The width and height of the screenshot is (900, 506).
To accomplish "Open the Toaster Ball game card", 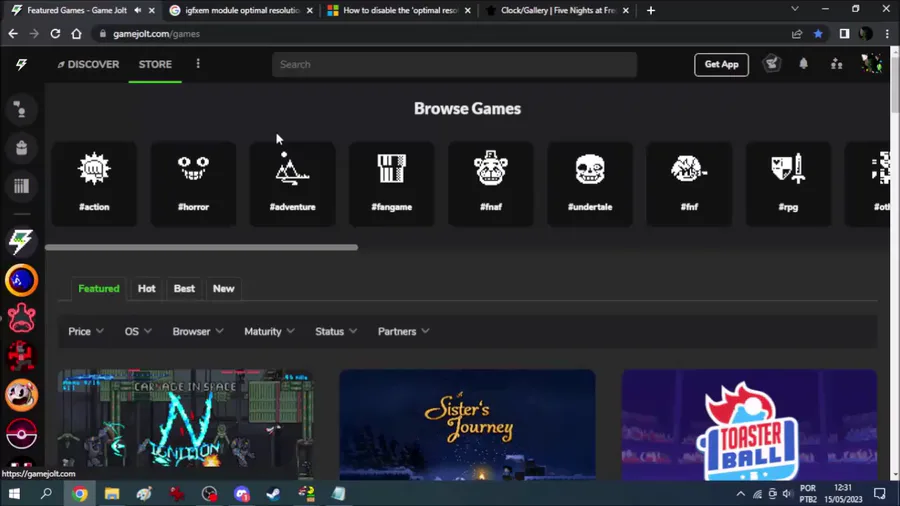I will point(749,425).
